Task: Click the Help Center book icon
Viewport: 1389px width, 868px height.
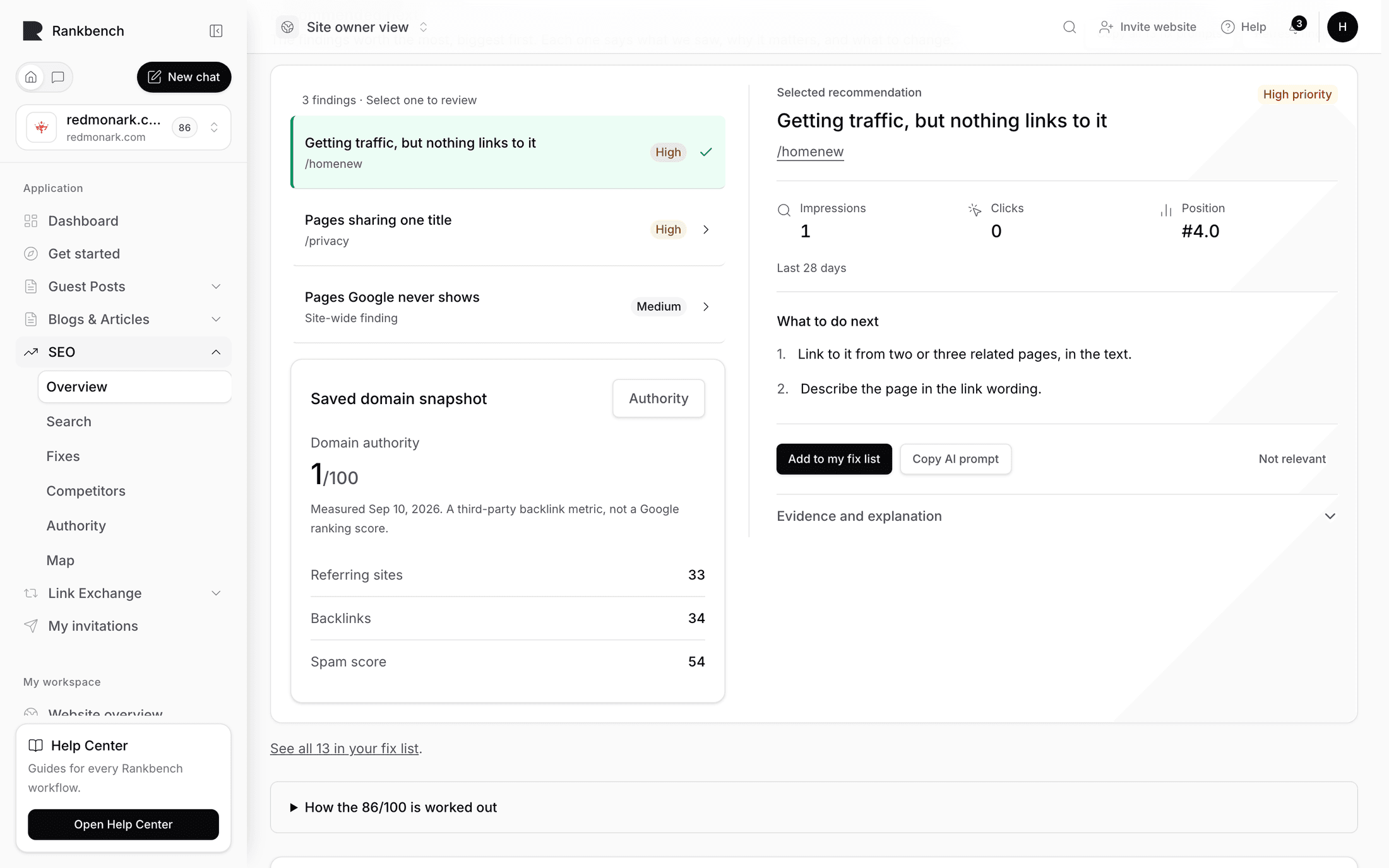Action: 36,746
